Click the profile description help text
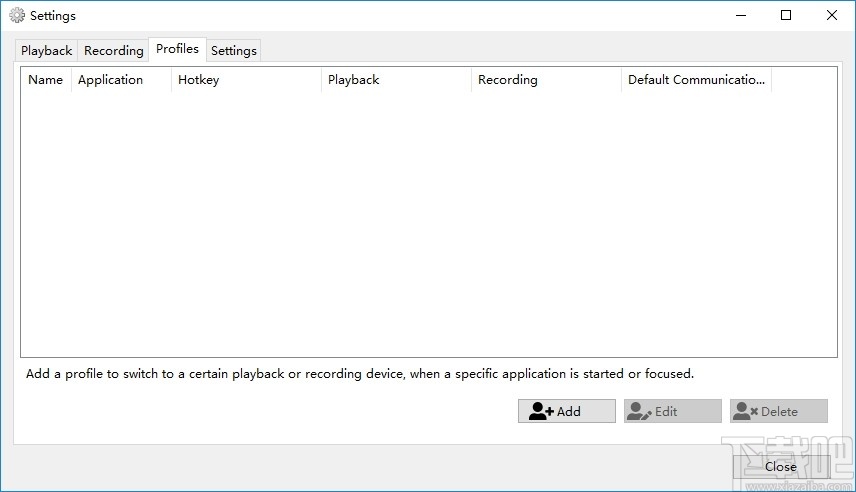The width and height of the screenshot is (856, 492). [x=360, y=374]
